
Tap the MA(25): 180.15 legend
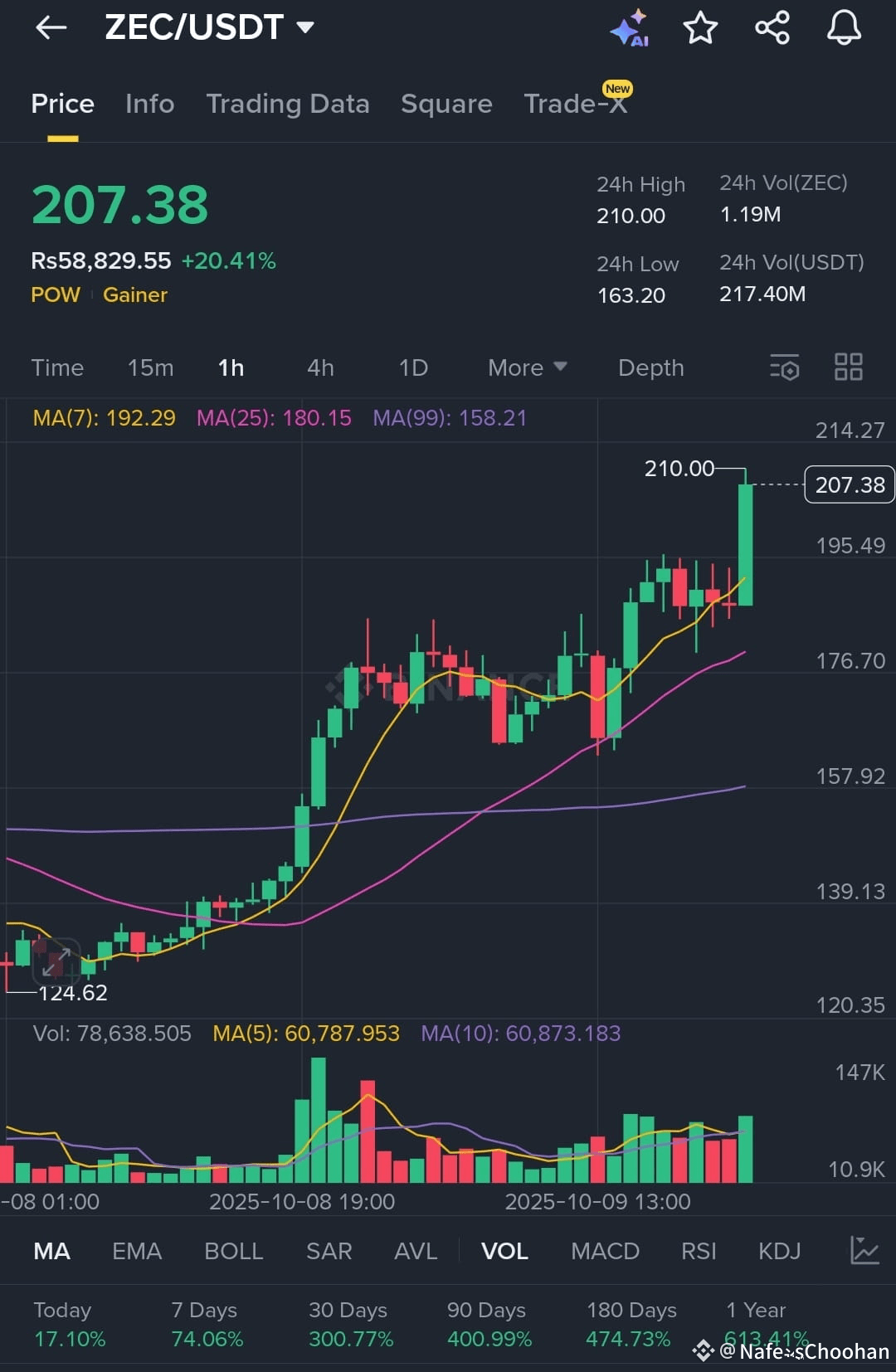(274, 417)
